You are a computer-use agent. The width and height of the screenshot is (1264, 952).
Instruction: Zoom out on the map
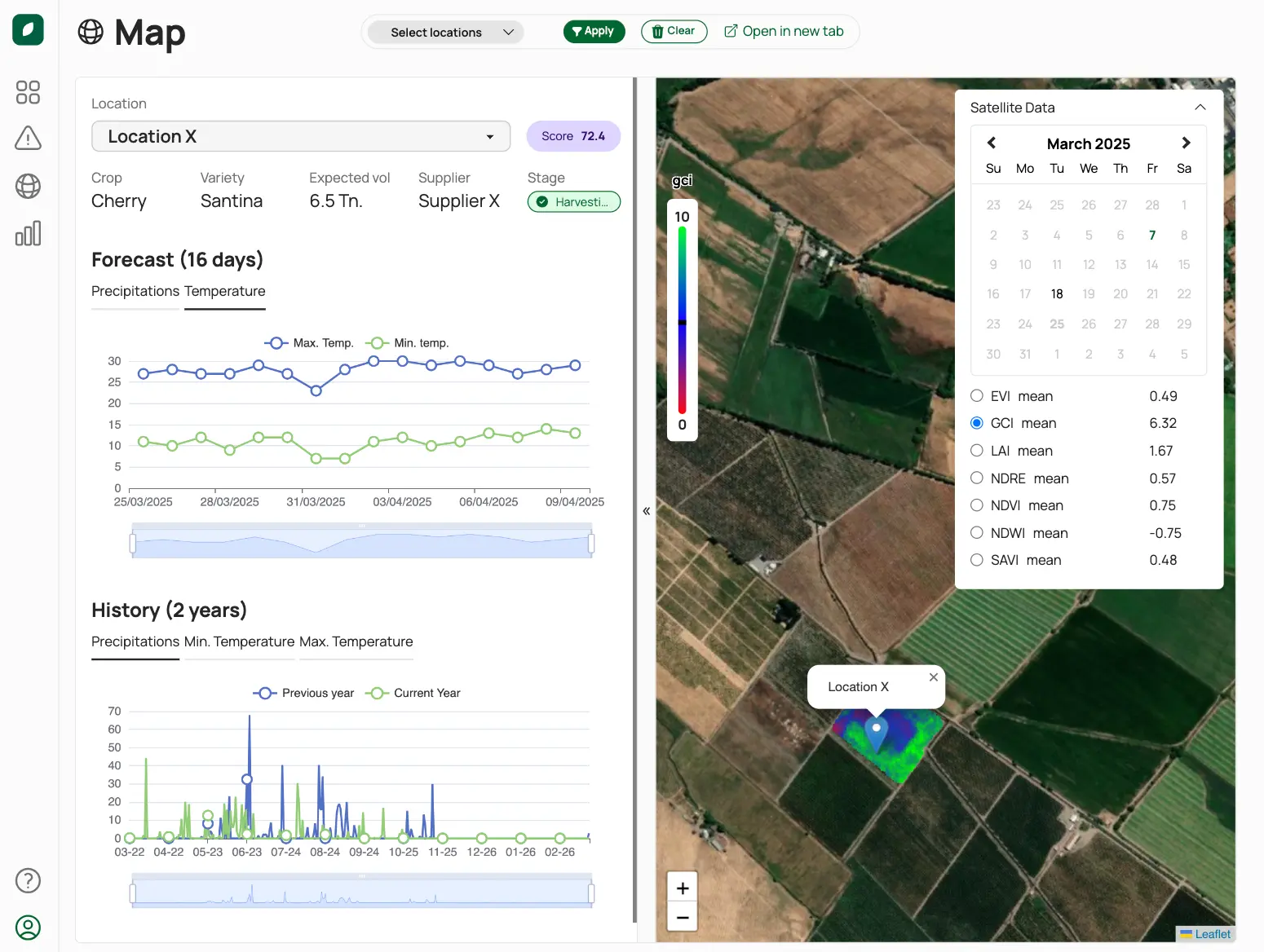point(683,917)
